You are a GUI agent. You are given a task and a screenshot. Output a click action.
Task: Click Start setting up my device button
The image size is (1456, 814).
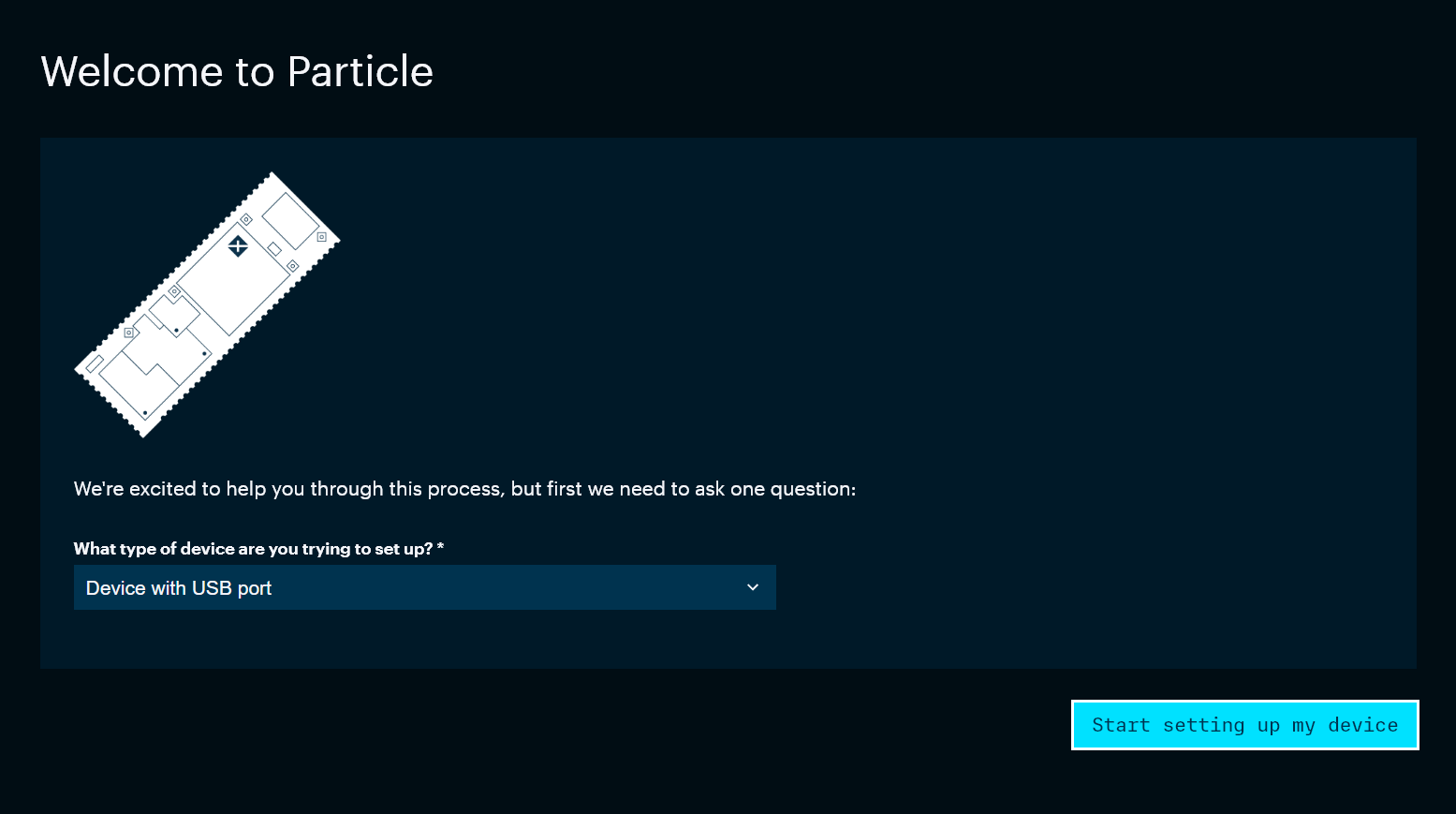1244,725
